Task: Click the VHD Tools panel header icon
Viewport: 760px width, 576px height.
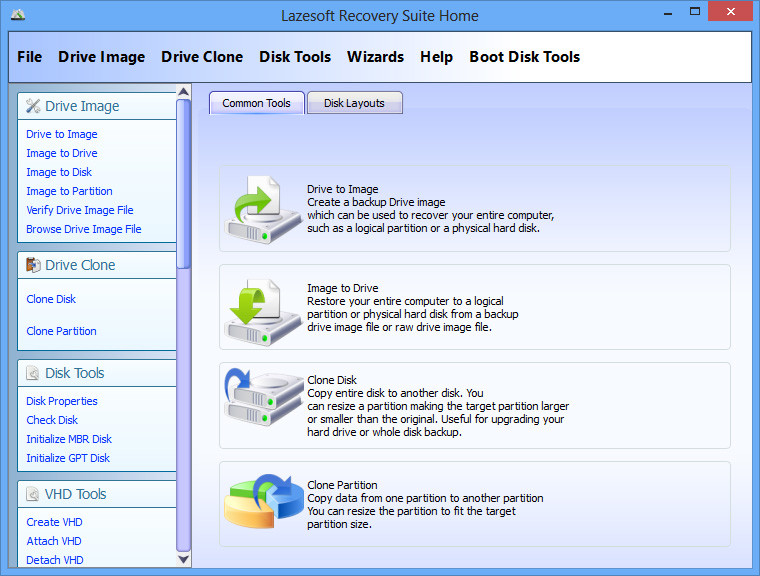Action: (x=33, y=494)
